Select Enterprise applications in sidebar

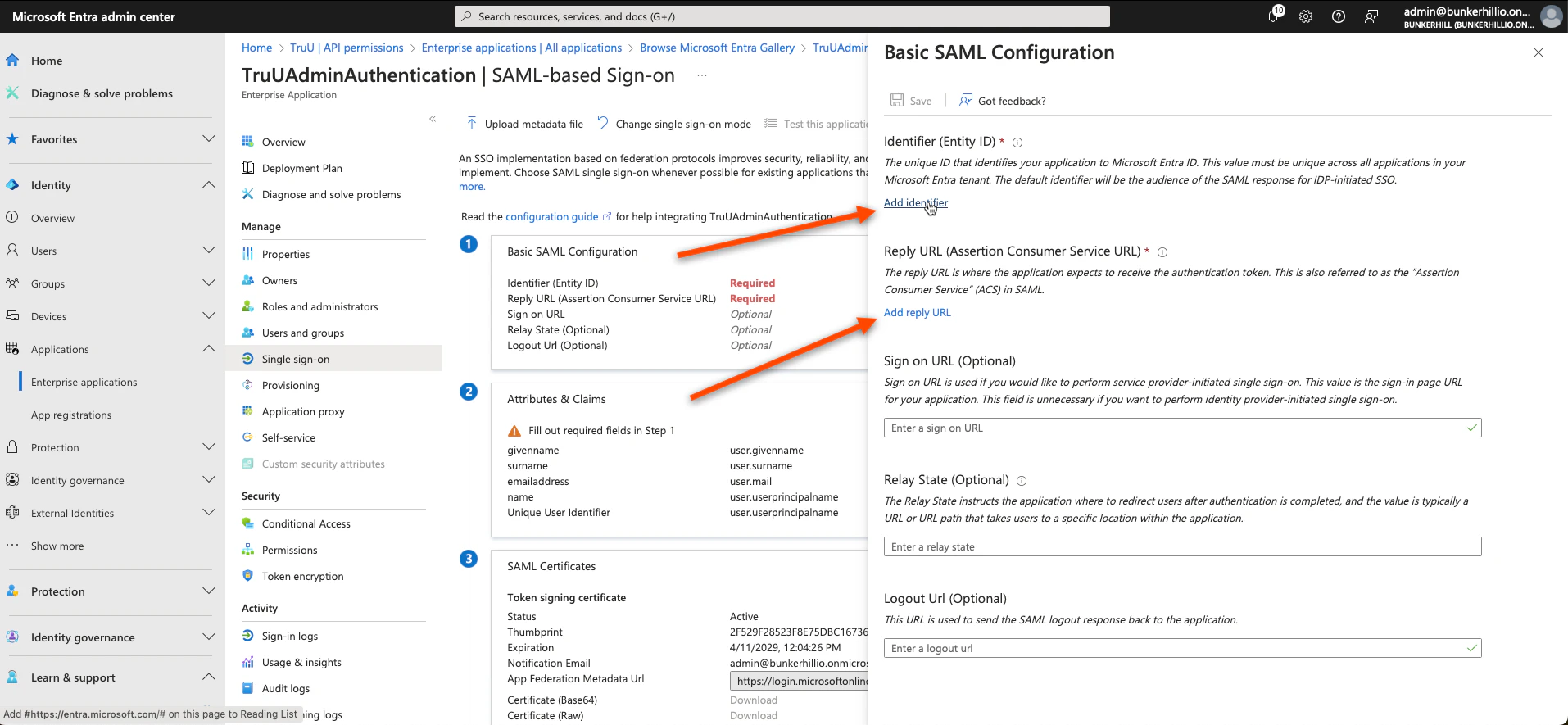tap(84, 382)
